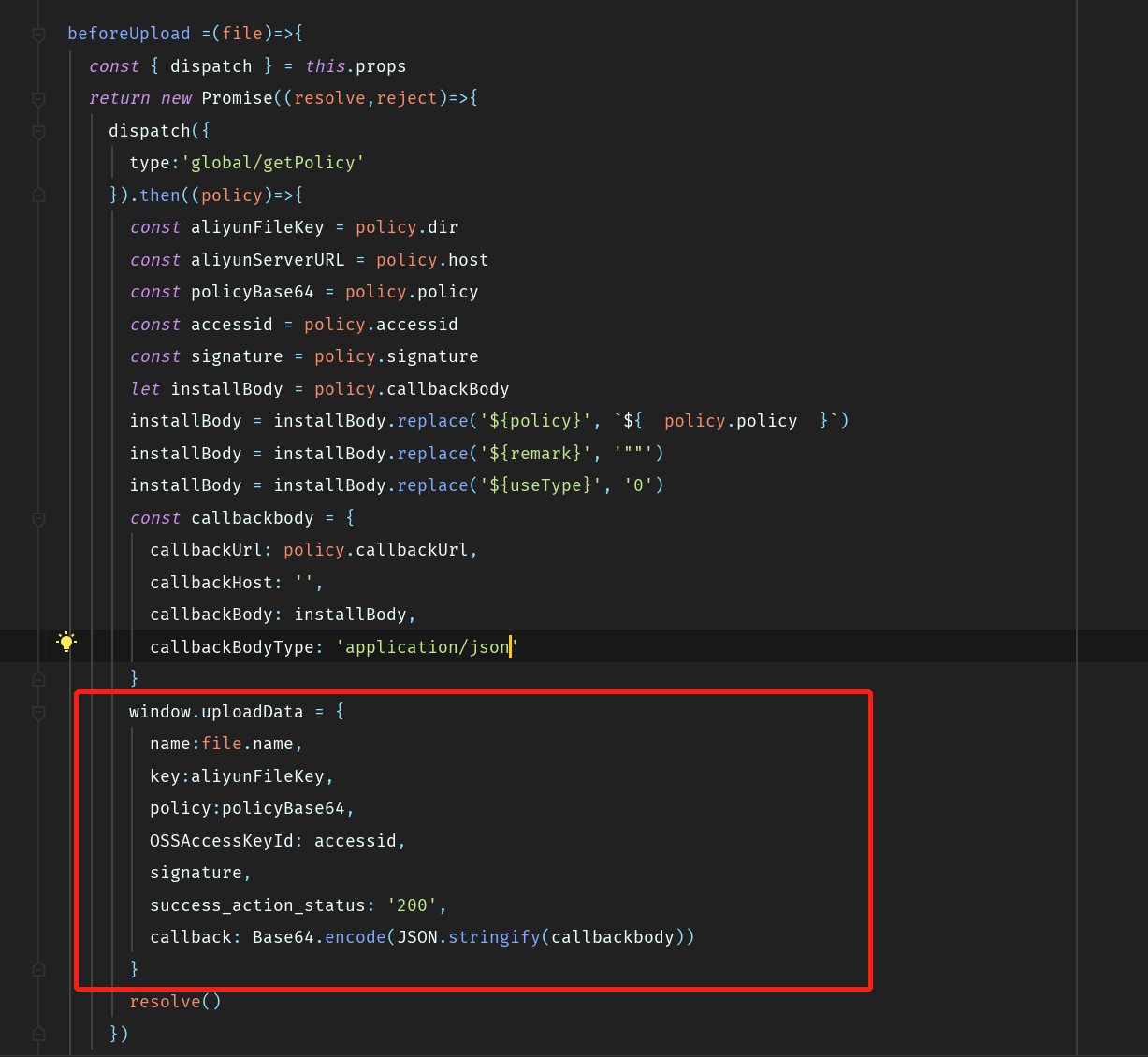This screenshot has height=1057, width=1148.
Task: Collapse the callbackbody object fold marker
Action: point(38,520)
